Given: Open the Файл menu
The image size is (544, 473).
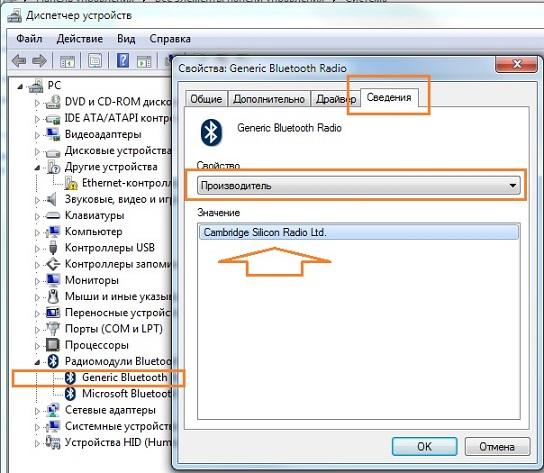Looking at the screenshot, I should [x=29, y=39].
